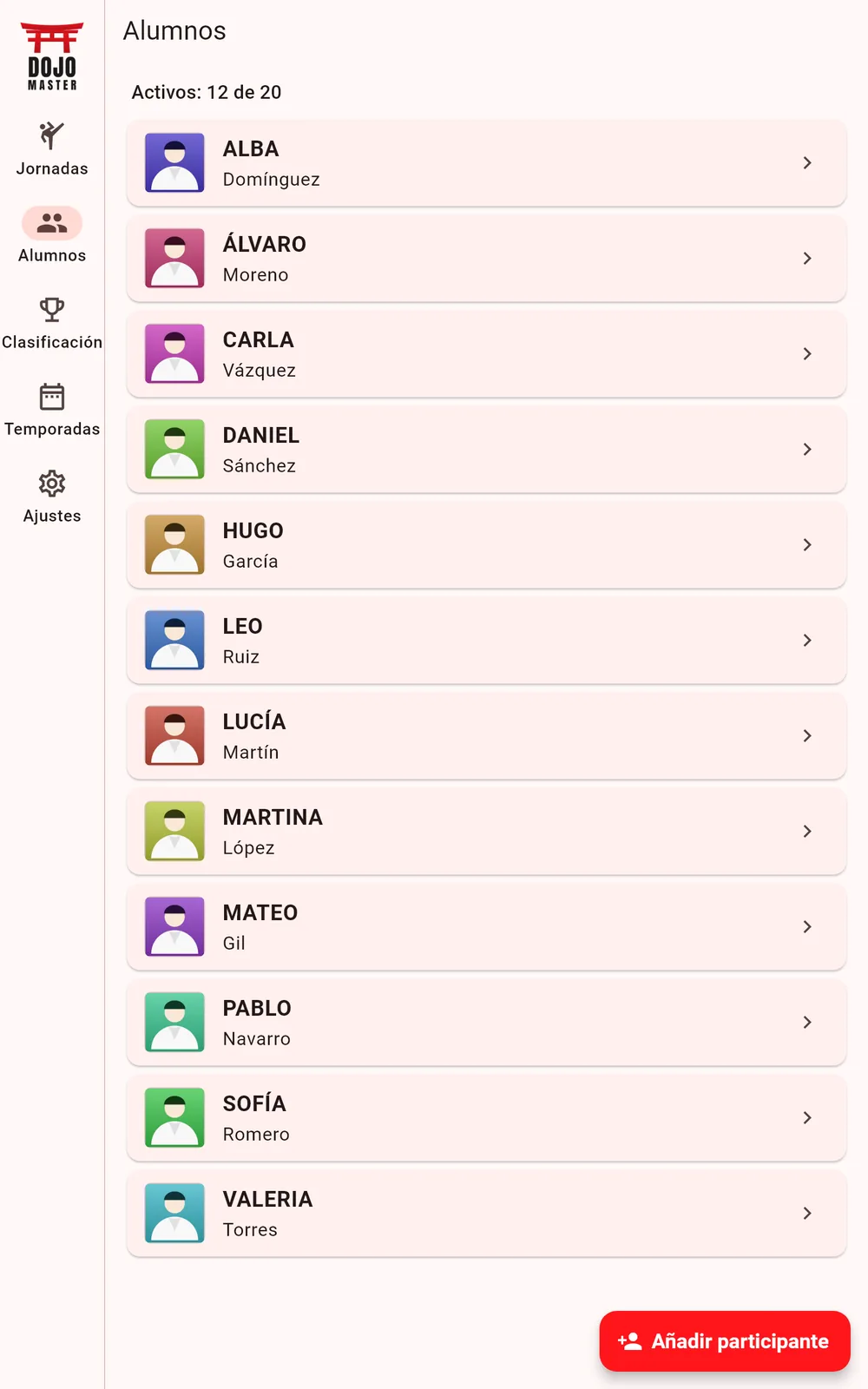Go to the Alumnos section label
The image size is (868, 1389).
(x=52, y=255)
